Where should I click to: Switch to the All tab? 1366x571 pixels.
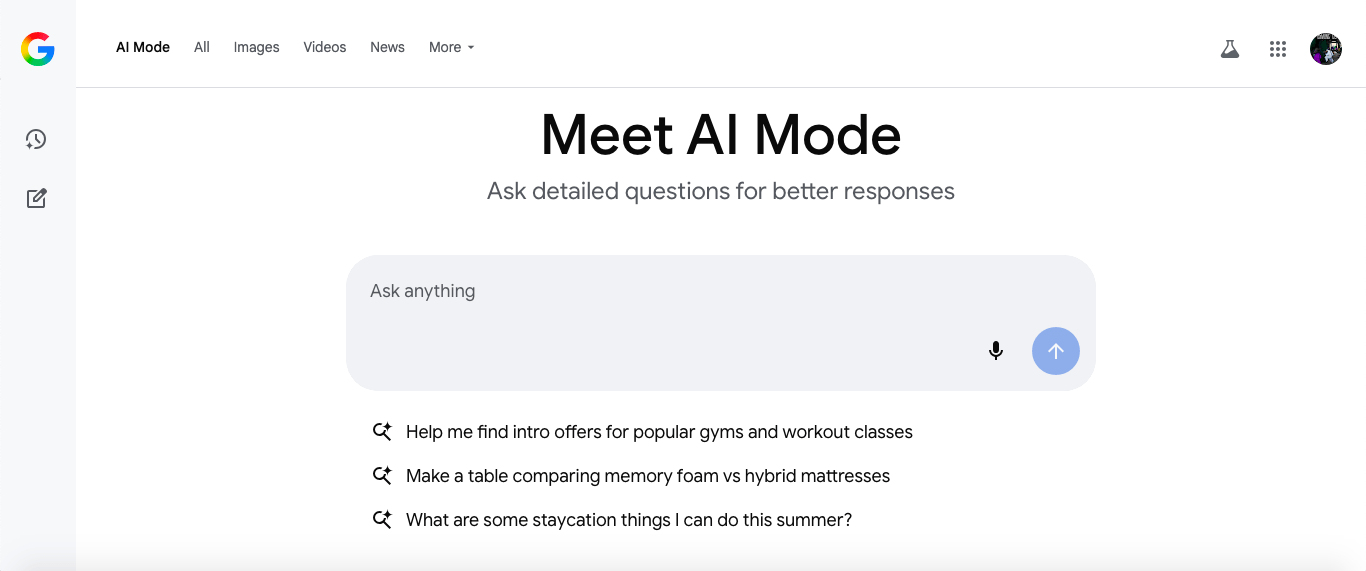202,47
